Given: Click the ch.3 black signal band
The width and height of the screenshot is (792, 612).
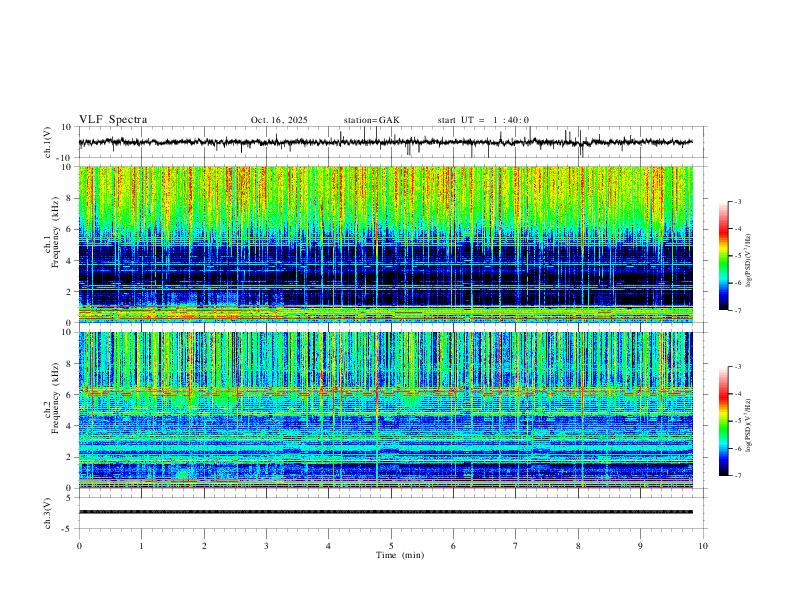Looking at the screenshot, I should pyautogui.click(x=386, y=512).
